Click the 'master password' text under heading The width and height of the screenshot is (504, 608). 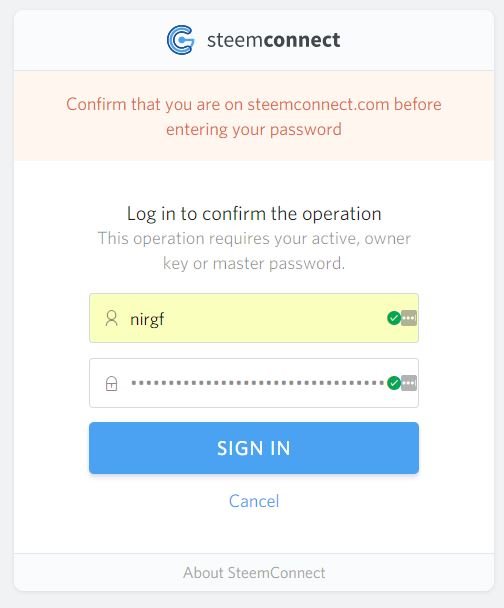click(x=278, y=264)
